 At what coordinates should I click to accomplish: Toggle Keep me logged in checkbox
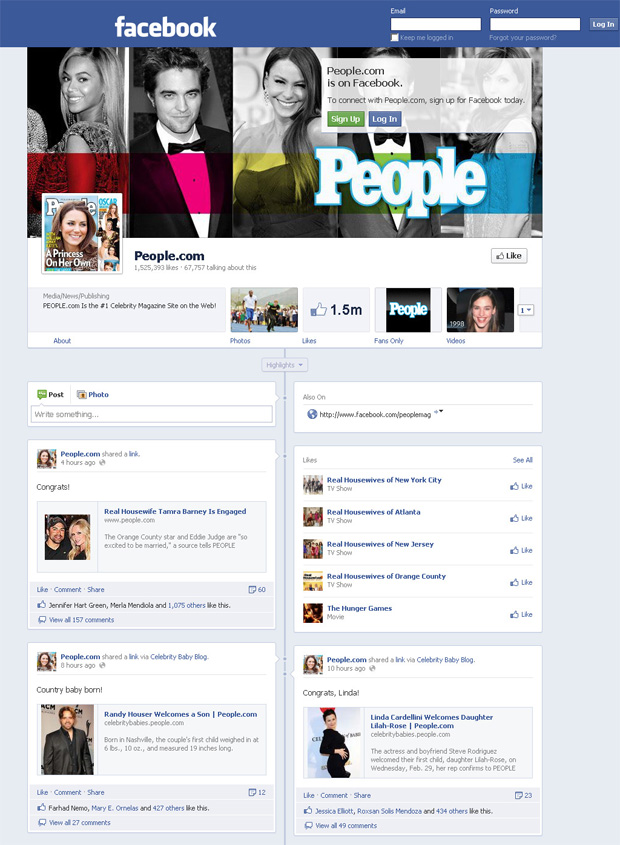tap(395, 38)
